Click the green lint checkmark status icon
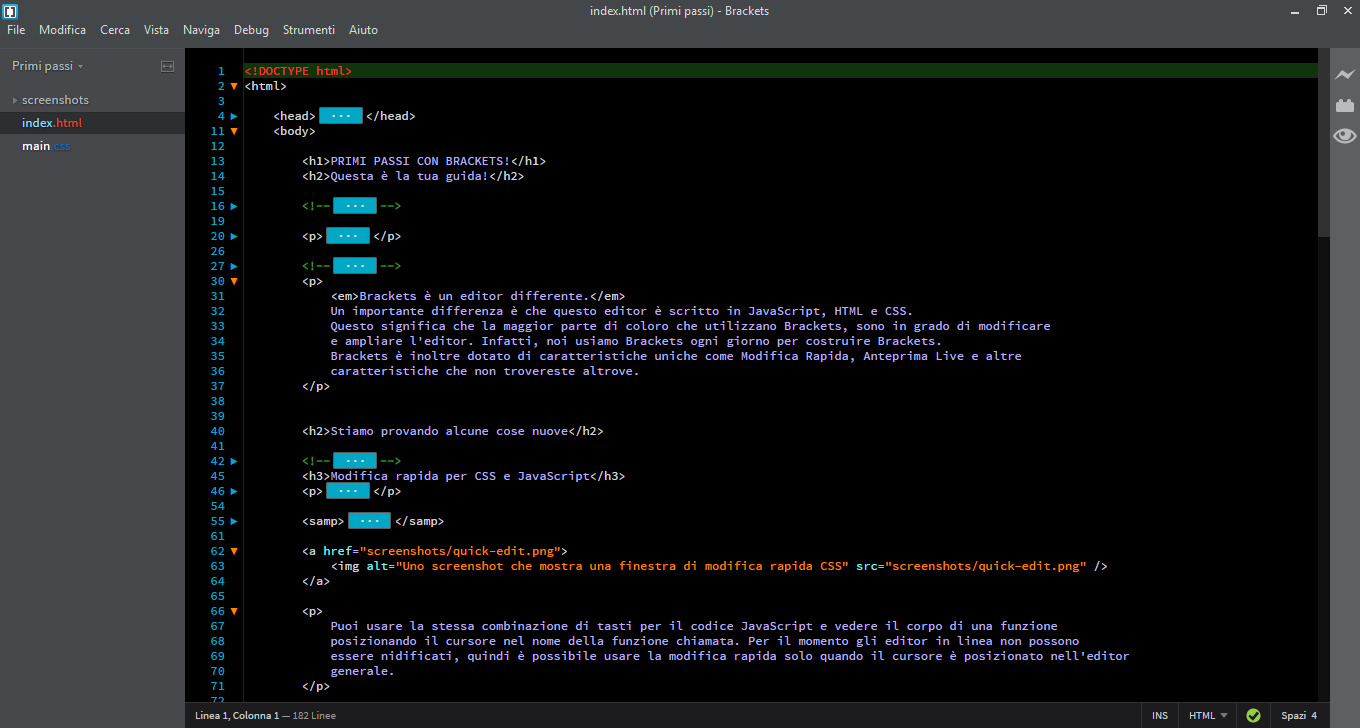1360x728 pixels. pos(1253,716)
